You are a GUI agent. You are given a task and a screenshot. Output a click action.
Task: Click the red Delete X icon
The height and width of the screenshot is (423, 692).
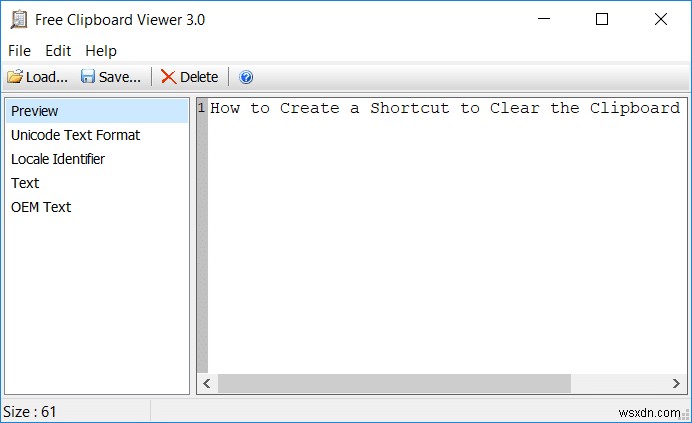pyautogui.click(x=168, y=77)
